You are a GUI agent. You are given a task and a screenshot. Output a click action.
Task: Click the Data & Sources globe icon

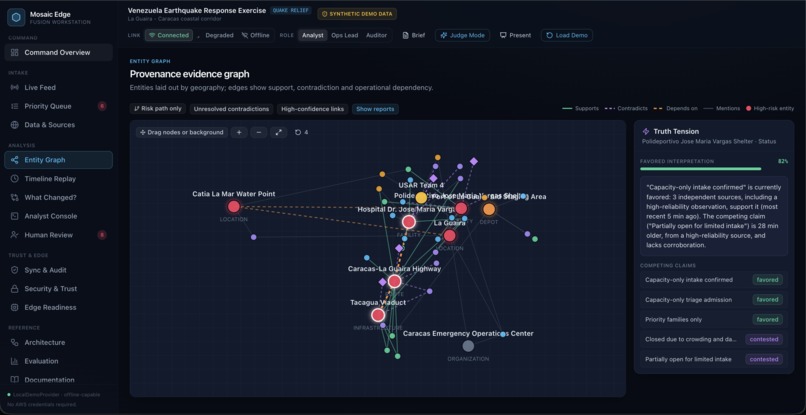coord(14,125)
